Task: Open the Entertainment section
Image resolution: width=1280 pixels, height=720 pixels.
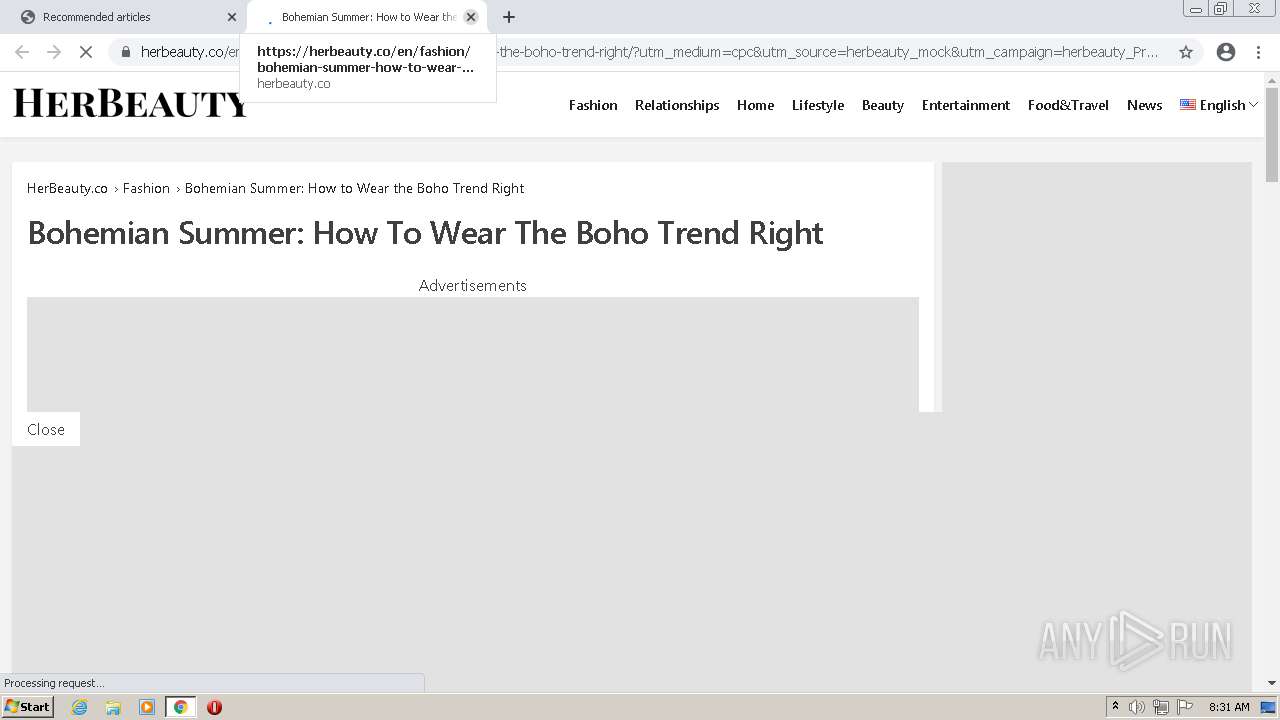Action: tap(966, 105)
